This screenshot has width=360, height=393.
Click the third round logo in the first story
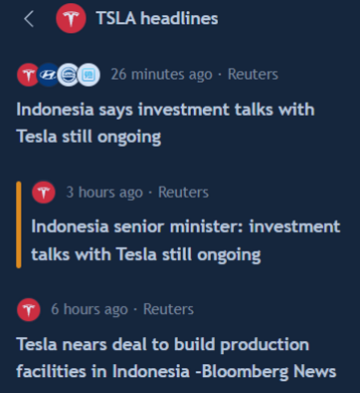68,75
